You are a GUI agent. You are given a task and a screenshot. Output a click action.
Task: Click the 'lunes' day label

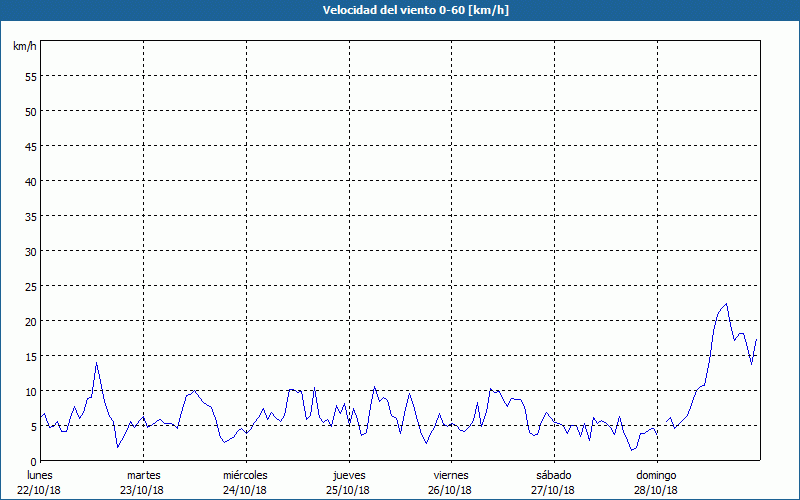(40, 475)
